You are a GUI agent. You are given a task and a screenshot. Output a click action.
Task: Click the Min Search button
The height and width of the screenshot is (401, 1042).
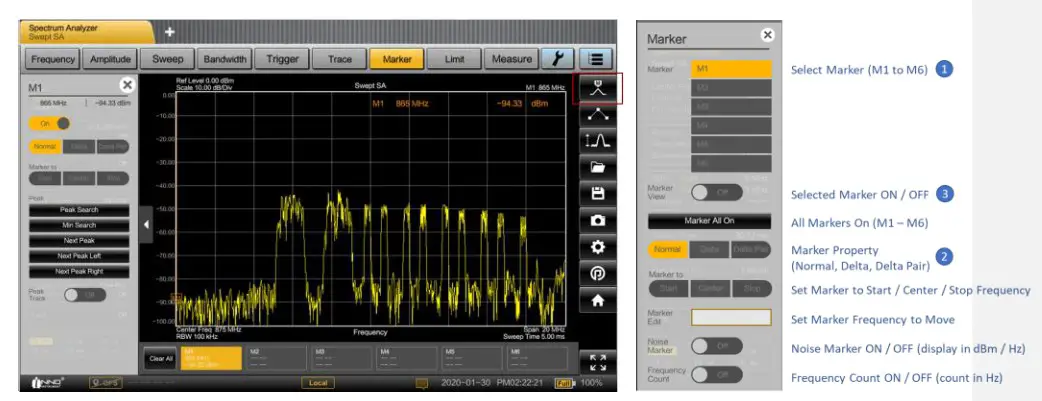tap(79, 225)
